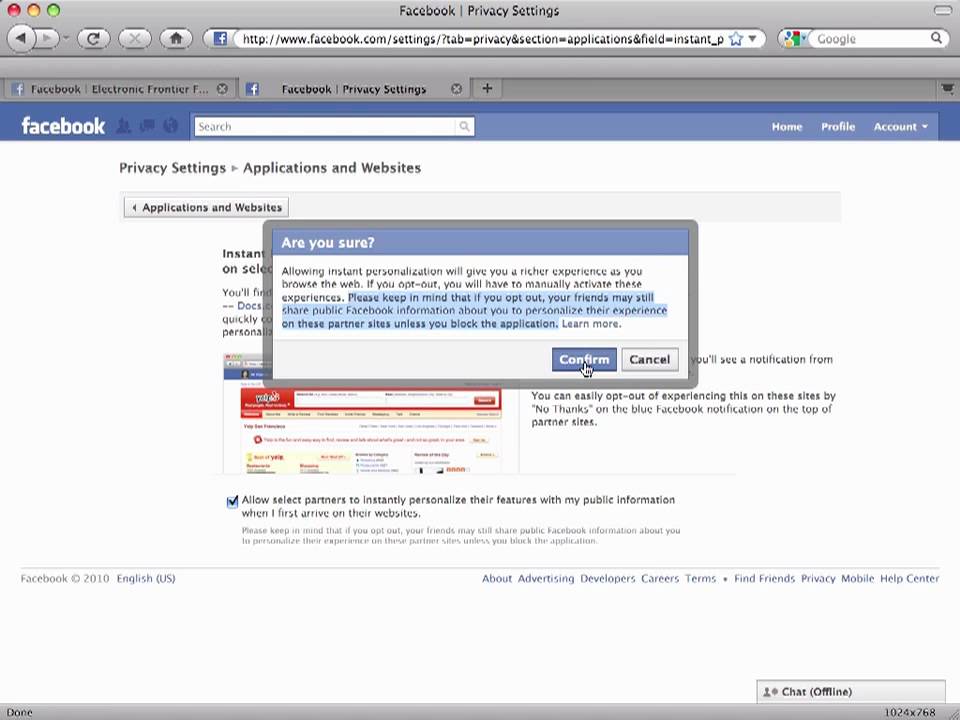Screen dimensions: 960x720
Task: Open the back/forward history dropdown arrow
Action: tap(66, 39)
